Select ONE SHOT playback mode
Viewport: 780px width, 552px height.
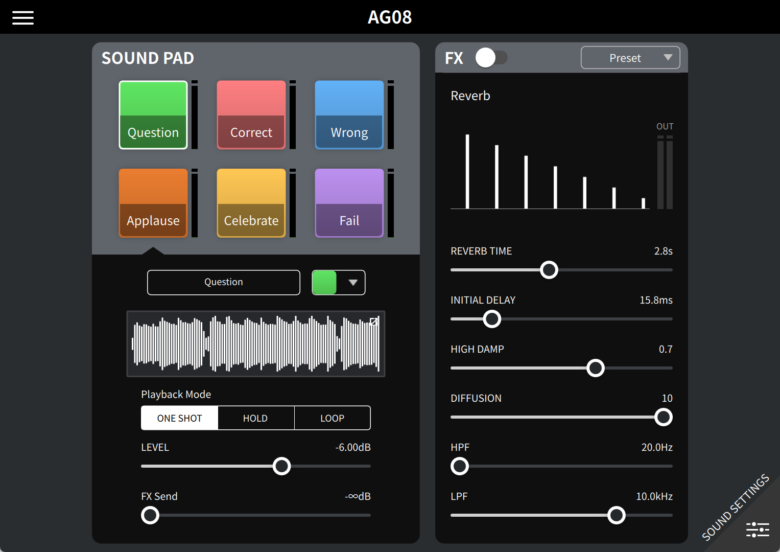[x=180, y=418]
